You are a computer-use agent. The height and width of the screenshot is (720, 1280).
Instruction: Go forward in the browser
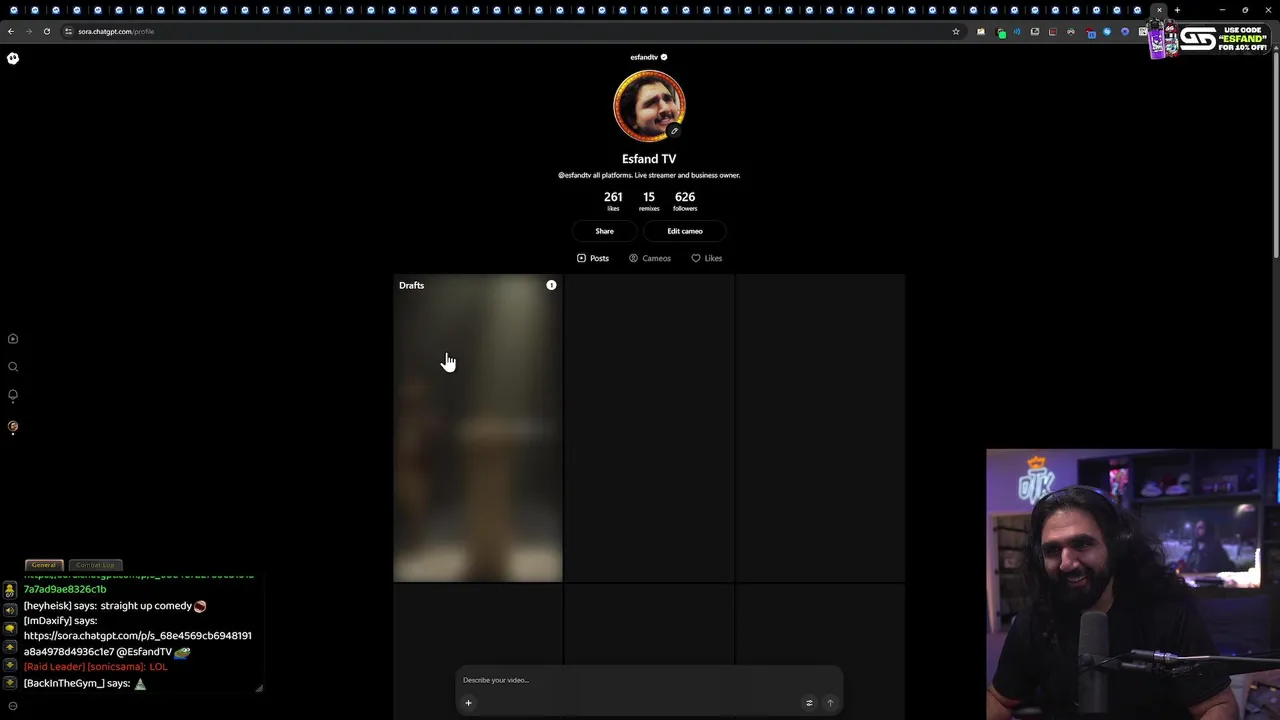pyautogui.click(x=28, y=31)
